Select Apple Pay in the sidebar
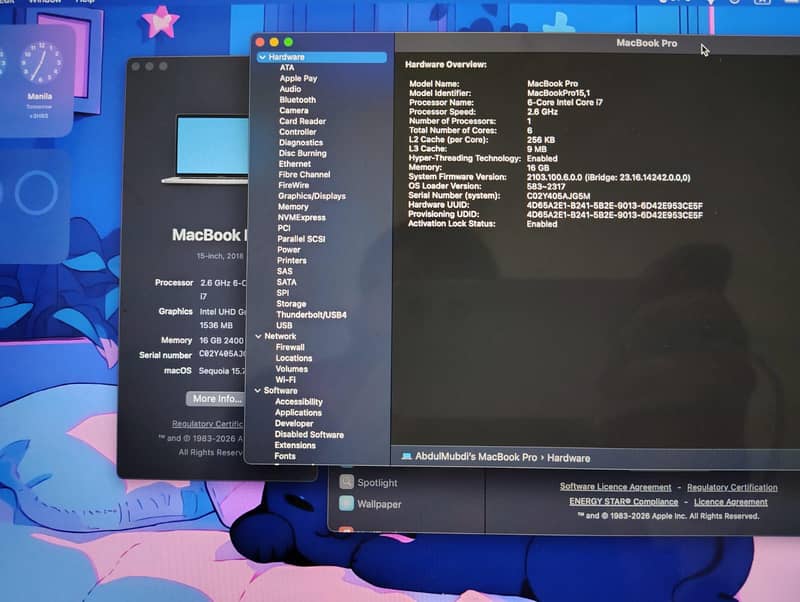 (298, 78)
